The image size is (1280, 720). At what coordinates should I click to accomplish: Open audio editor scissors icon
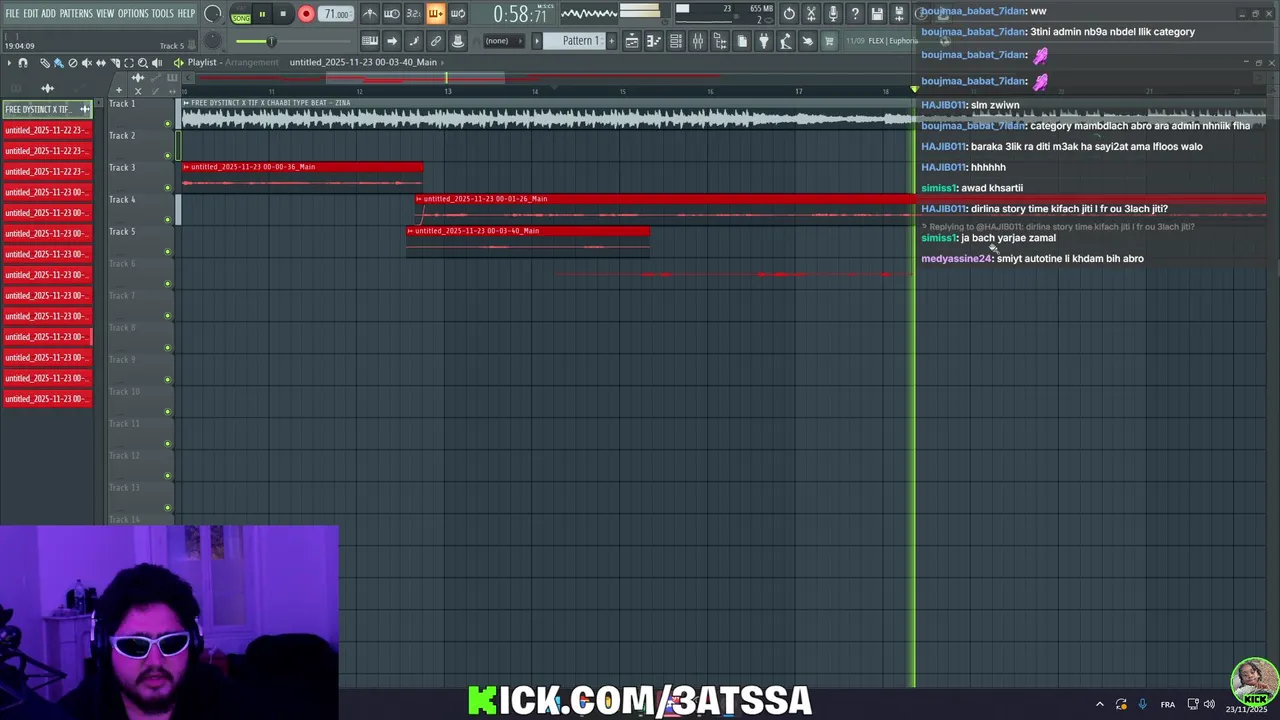(811, 14)
